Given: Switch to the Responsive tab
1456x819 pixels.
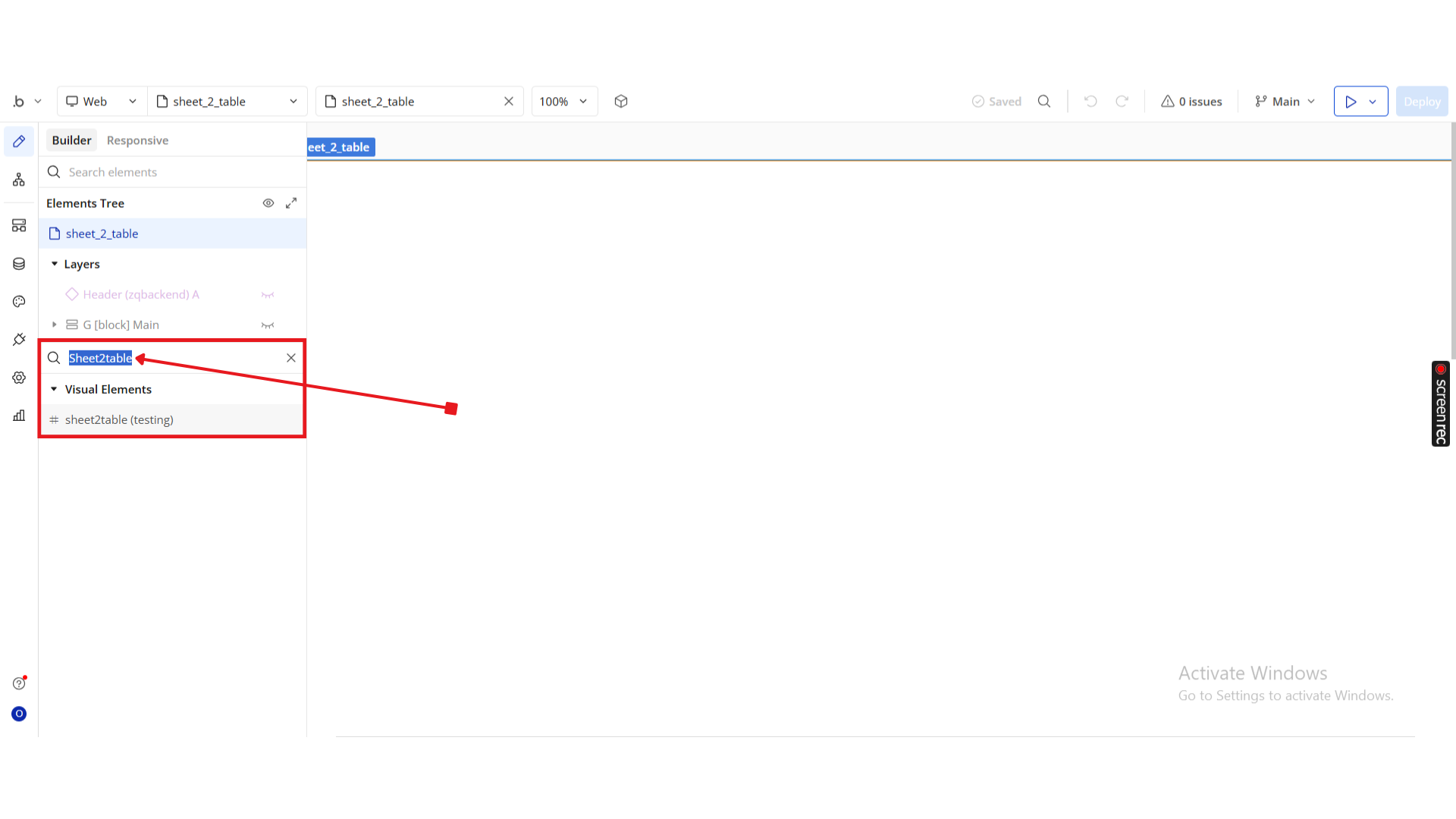Looking at the screenshot, I should [x=137, y=140].
